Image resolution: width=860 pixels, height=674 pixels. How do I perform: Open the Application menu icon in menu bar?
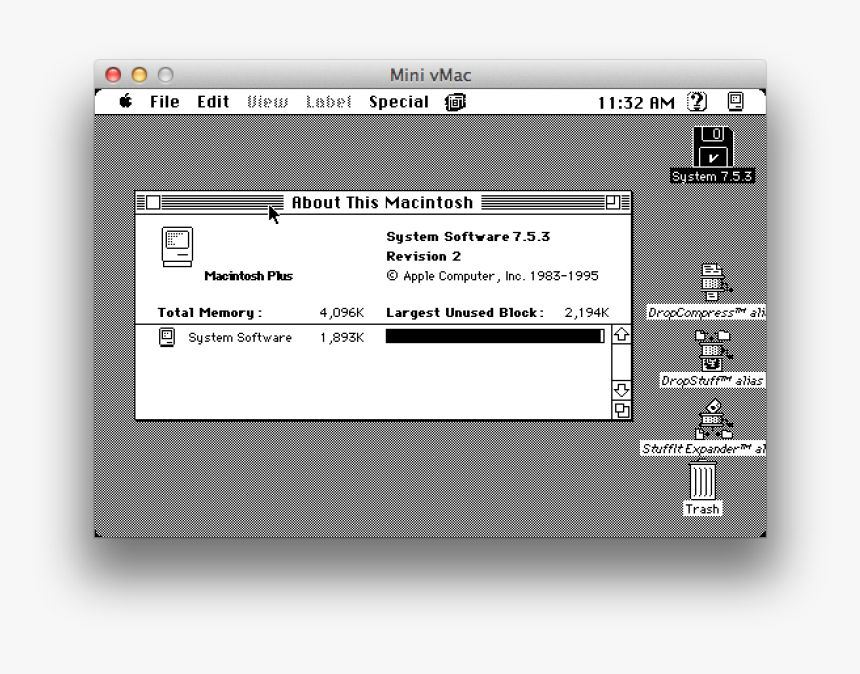click(x=735, y=101)
